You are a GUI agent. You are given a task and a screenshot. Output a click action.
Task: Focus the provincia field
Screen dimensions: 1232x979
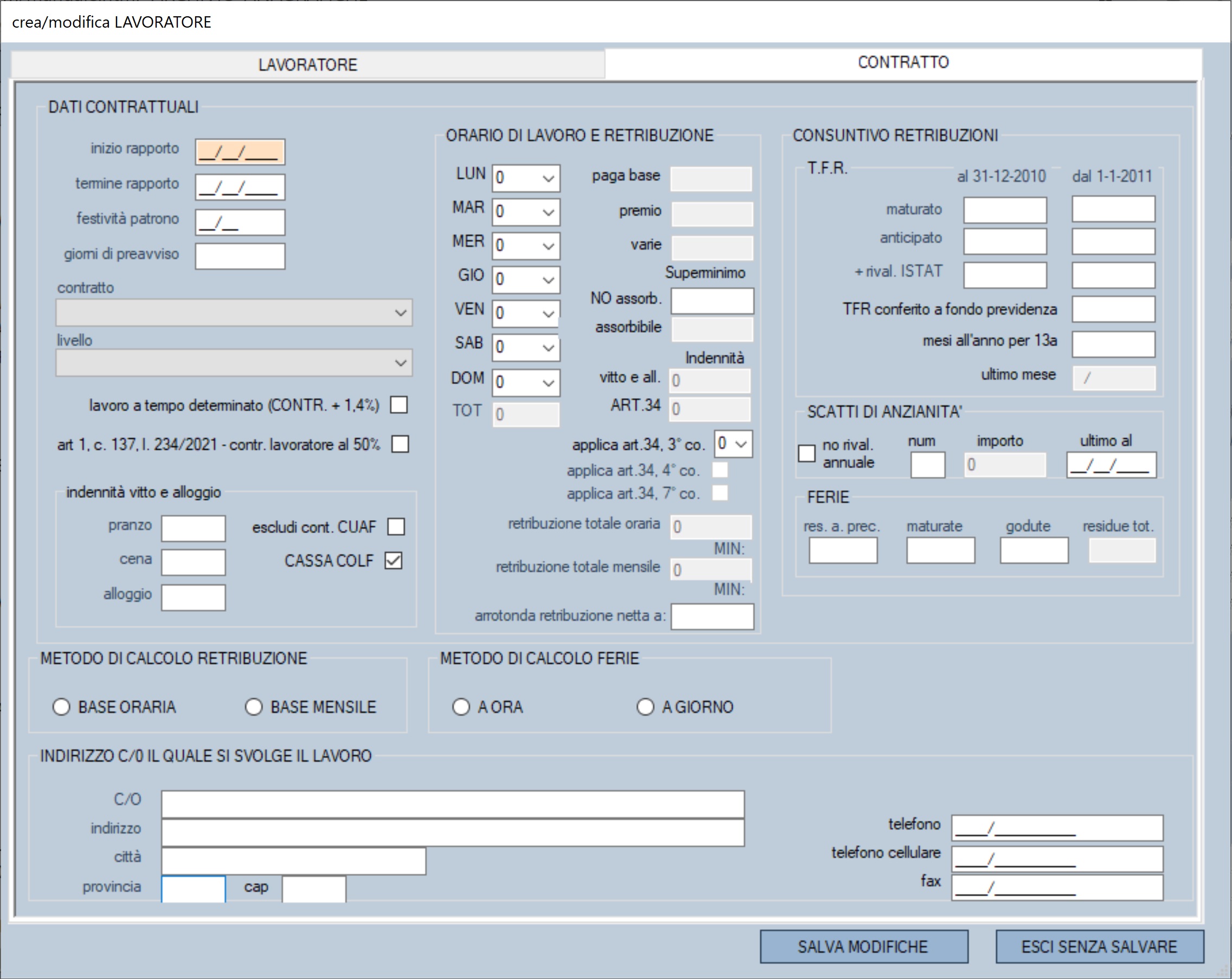click(x=193, y=889)
